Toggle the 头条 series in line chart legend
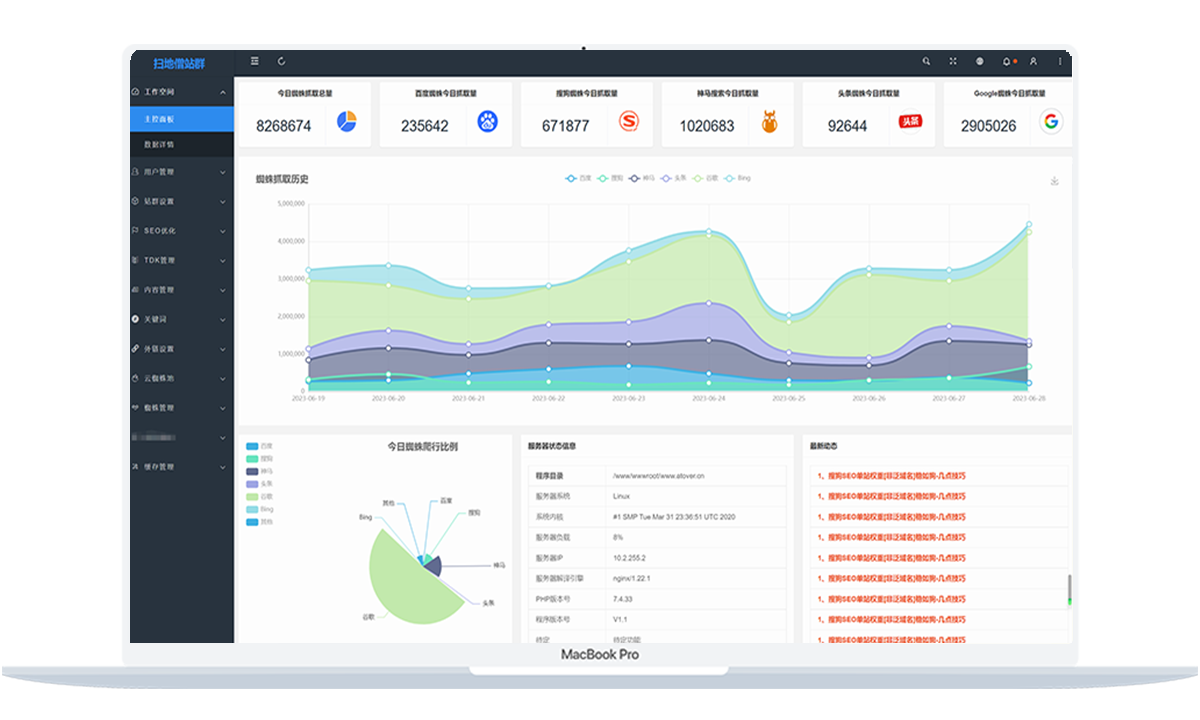The width and height of the screenshot is (1200, 720). pyautogui.click(x=675, y=178)
